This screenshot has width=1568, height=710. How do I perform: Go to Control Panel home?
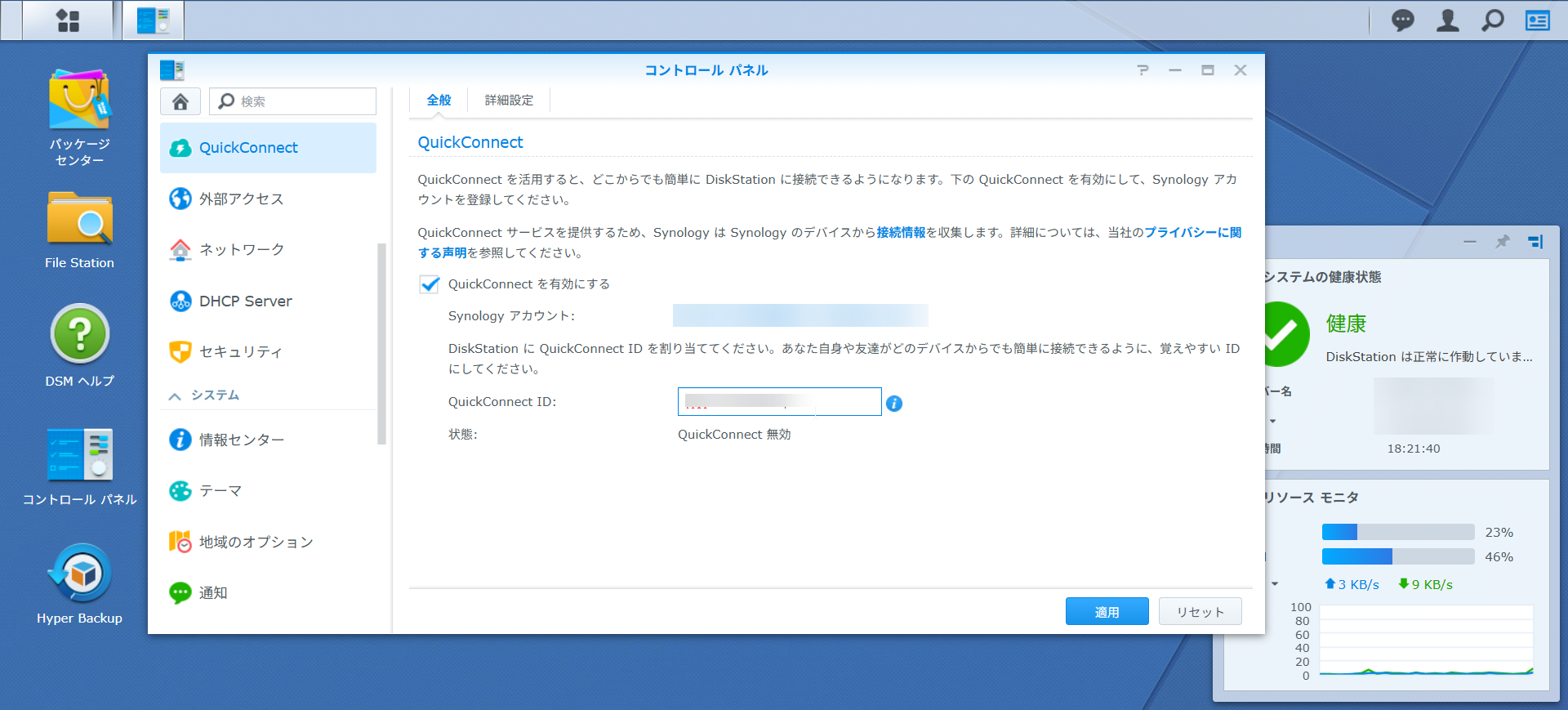[x=180, y=101]
